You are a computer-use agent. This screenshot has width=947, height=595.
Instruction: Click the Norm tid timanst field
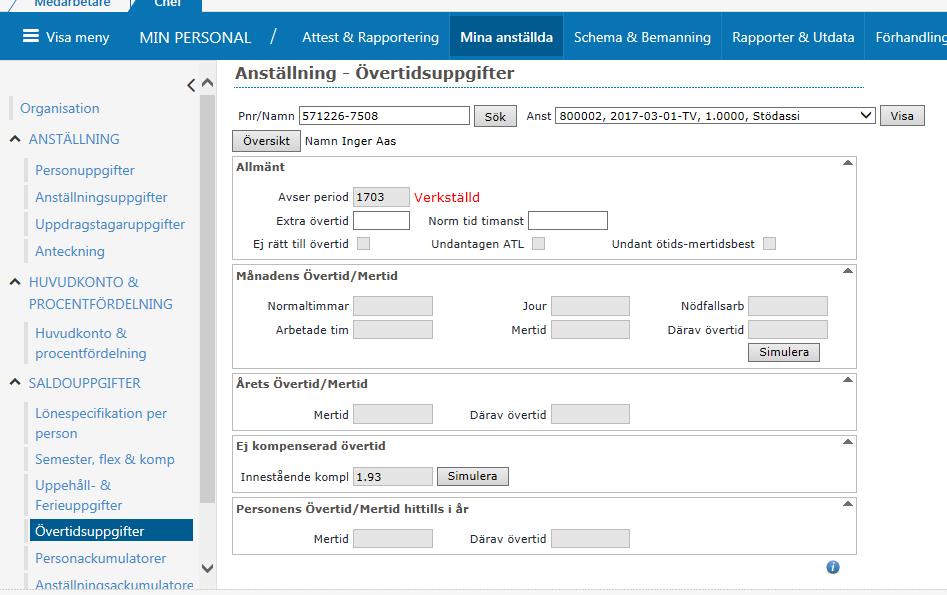(568, 220)
